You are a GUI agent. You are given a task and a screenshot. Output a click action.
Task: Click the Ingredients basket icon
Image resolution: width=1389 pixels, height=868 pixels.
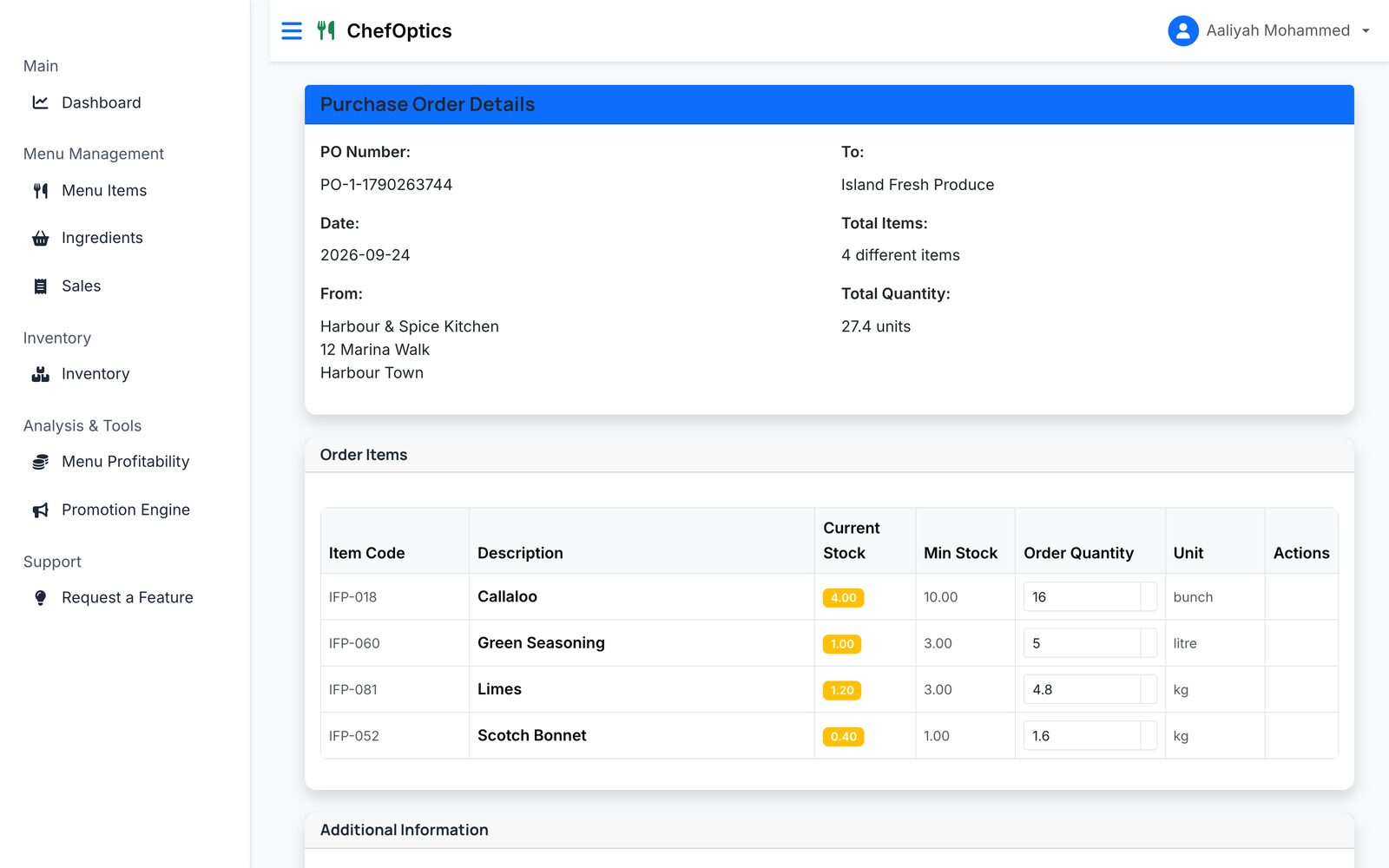coord(40,239)
